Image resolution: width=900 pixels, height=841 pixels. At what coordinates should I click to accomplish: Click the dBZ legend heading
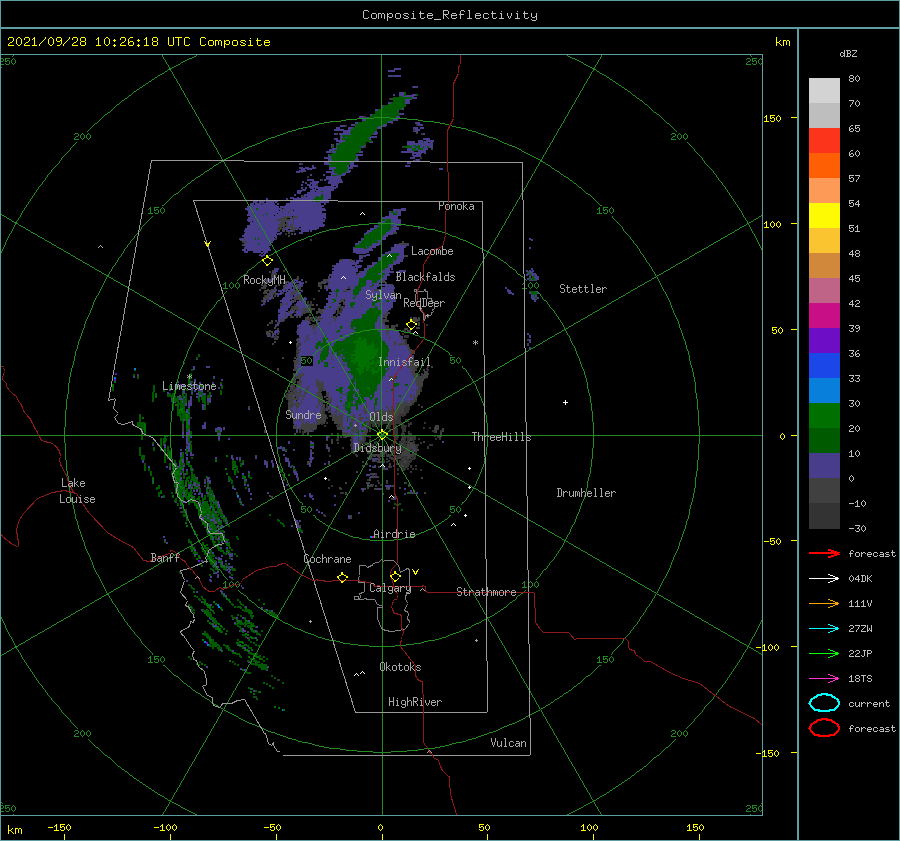click(x=848, y=53)
